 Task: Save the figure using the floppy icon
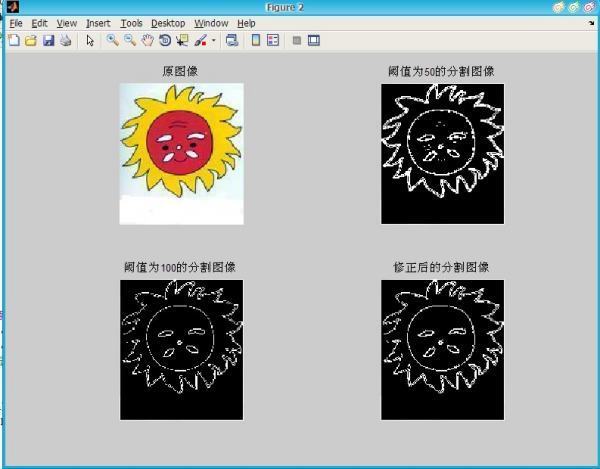click(x=48, y=40)
